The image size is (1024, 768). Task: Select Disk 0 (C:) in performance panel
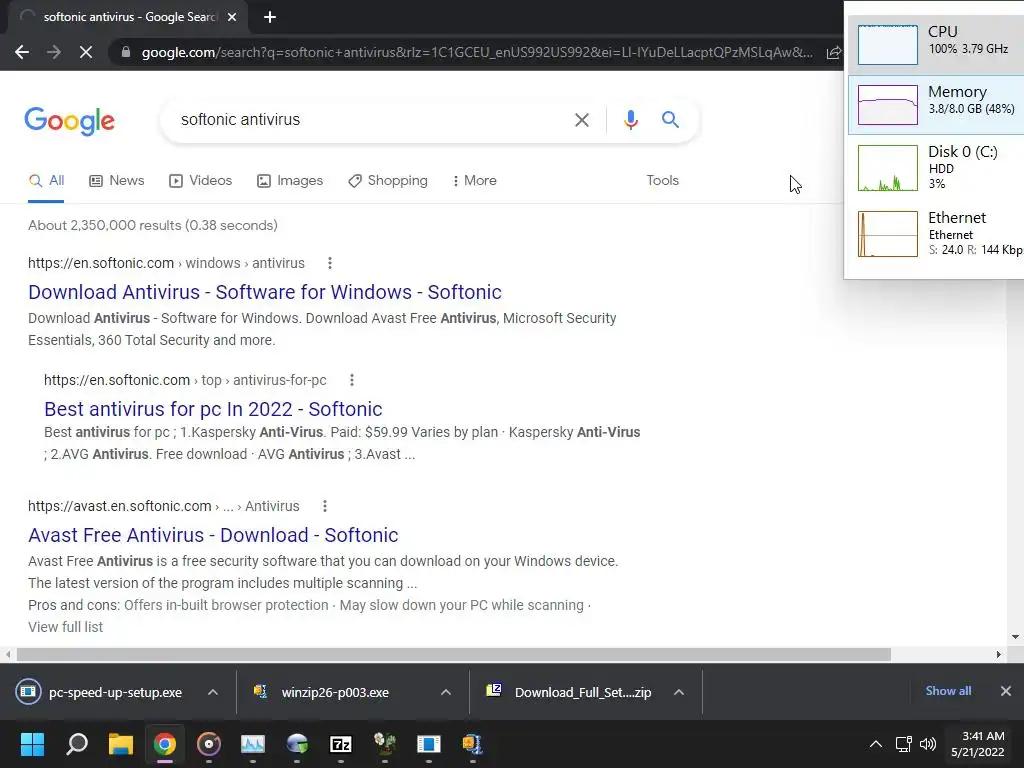[935, 167]
